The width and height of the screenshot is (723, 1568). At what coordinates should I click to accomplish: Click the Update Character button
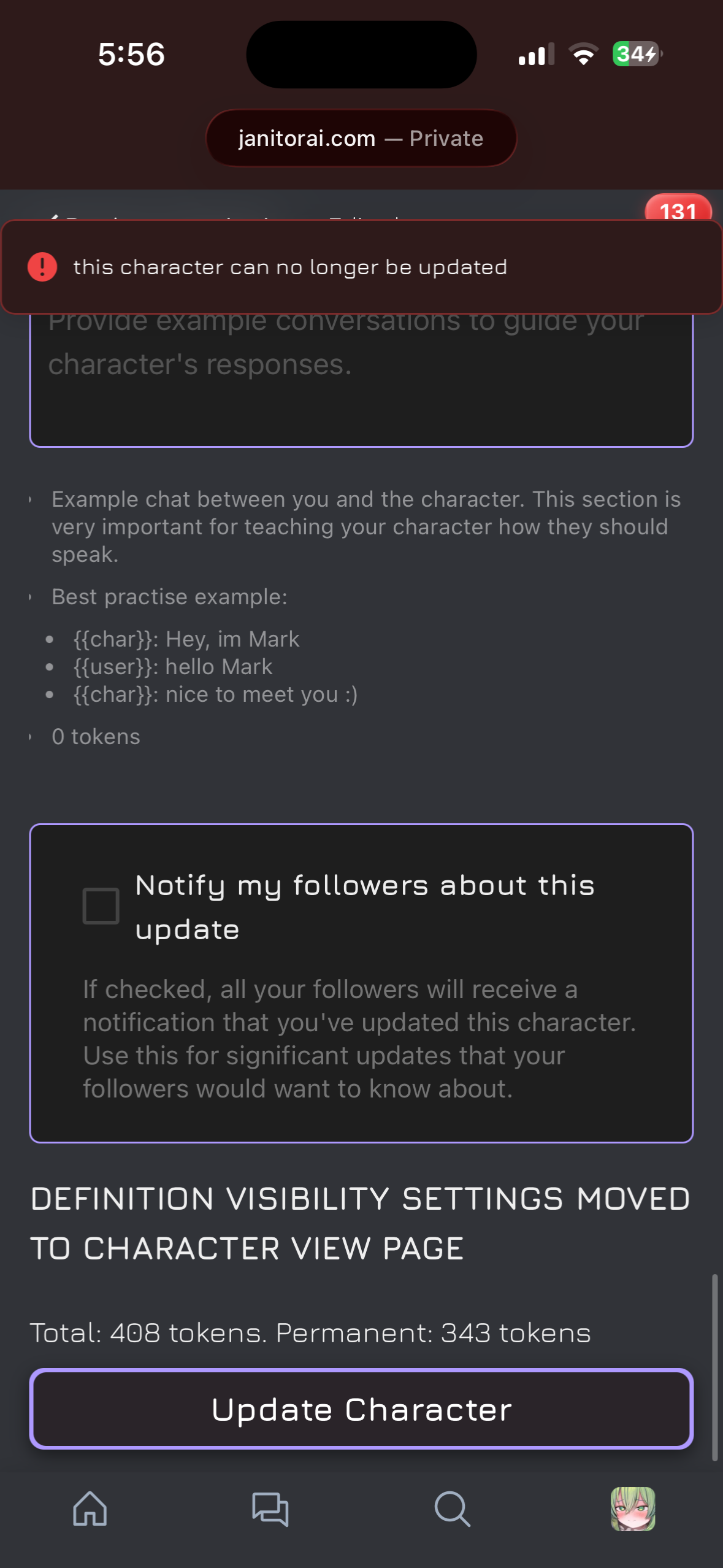pyautogui.click(x=361, y=1409)
